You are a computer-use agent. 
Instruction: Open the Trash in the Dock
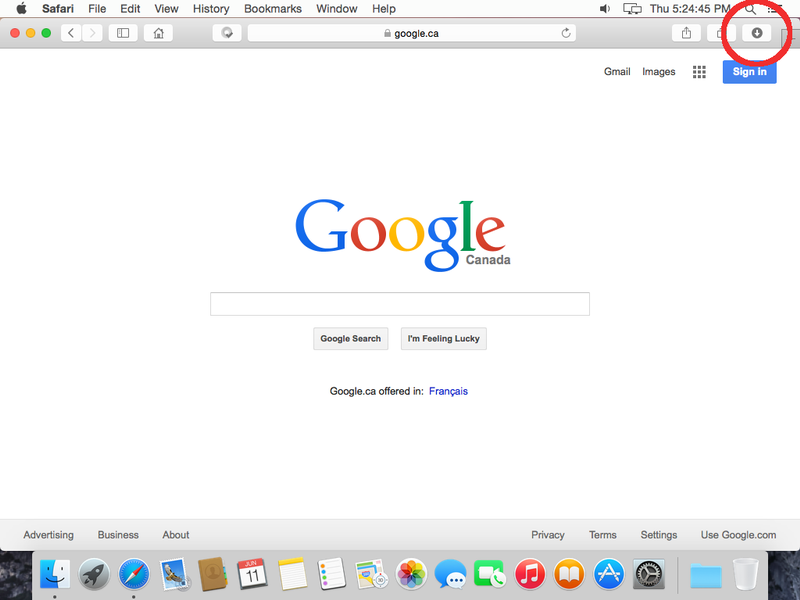tap(745, 573)
